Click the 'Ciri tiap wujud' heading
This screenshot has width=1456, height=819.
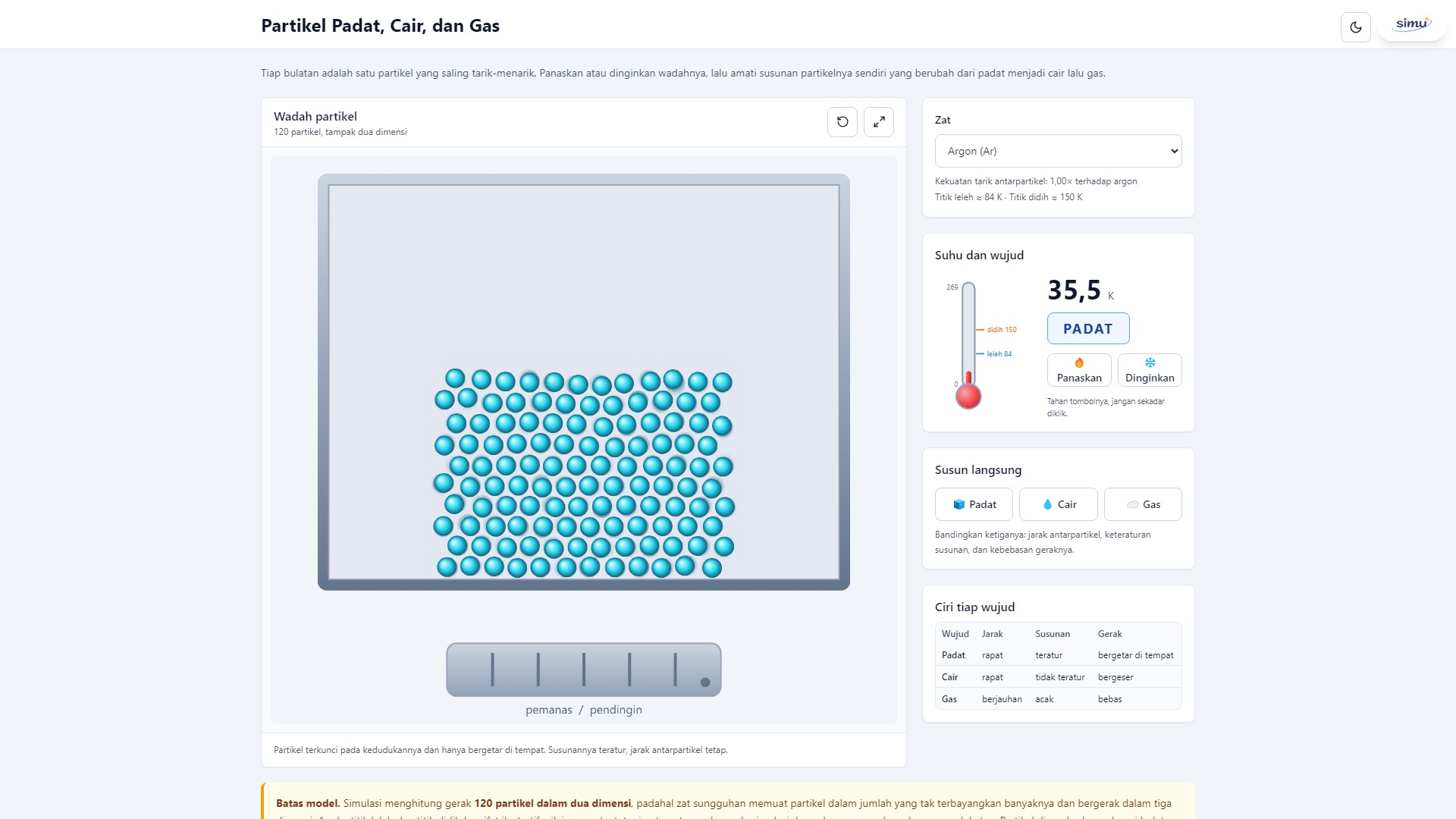[974, 607]
